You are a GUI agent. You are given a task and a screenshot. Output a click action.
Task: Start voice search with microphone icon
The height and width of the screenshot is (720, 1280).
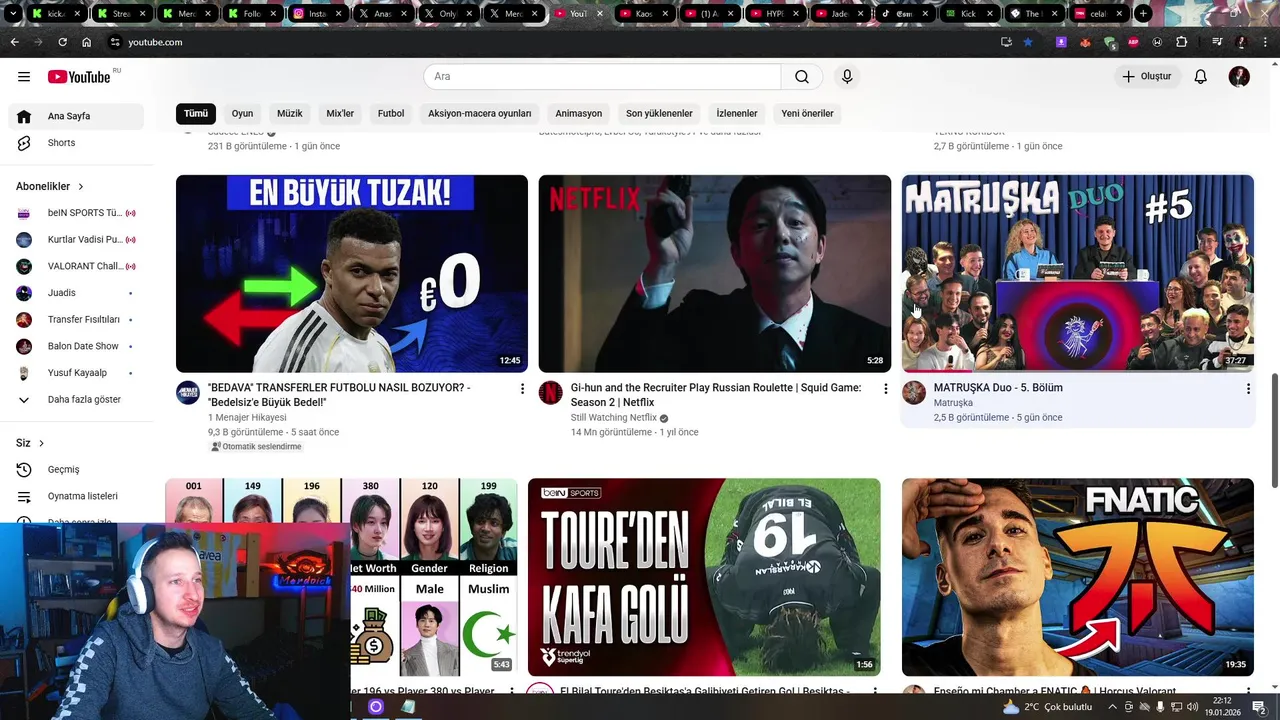pyautogui.click(x=847, y=77)
